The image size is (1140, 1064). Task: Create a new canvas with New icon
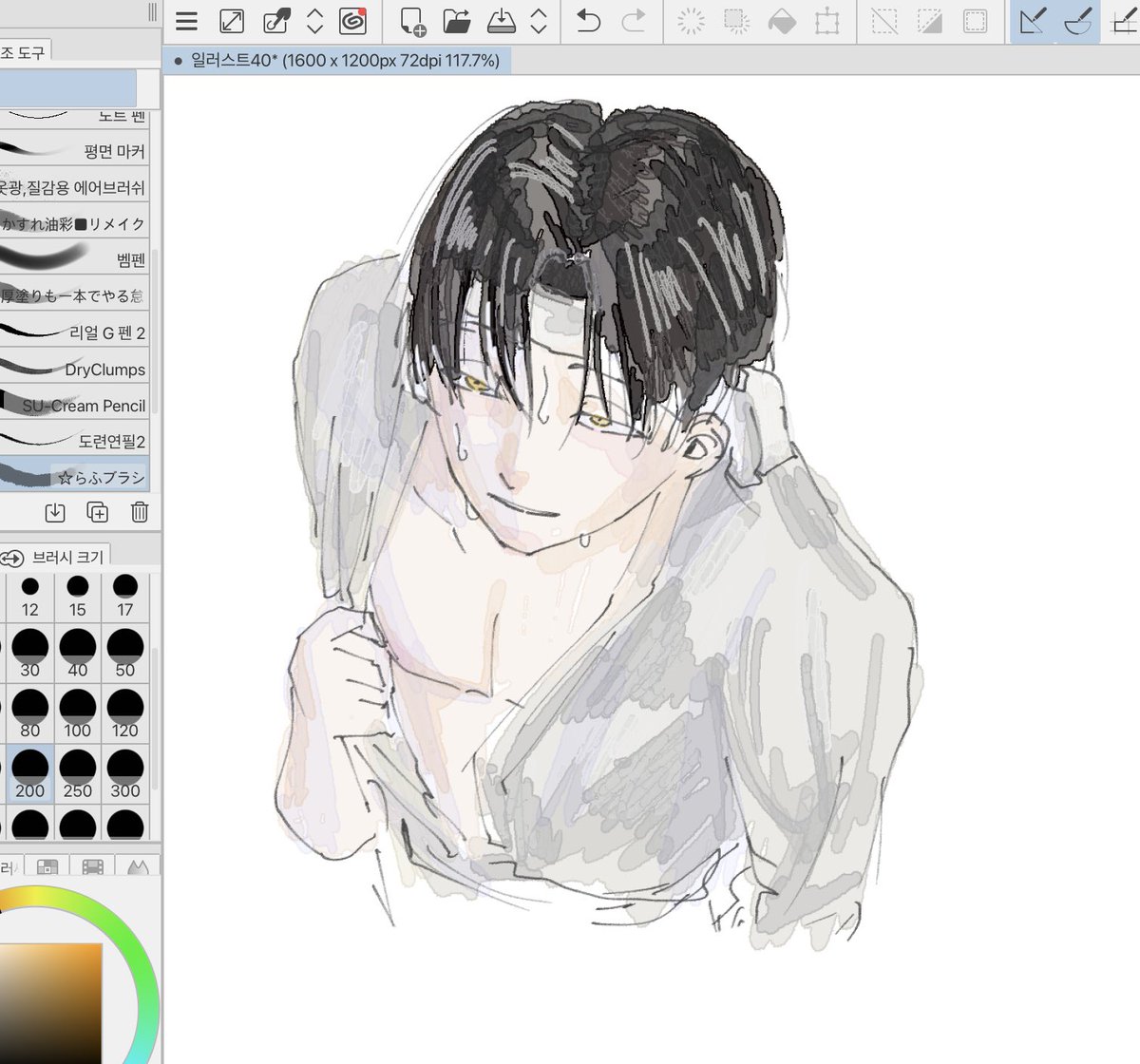411,21
